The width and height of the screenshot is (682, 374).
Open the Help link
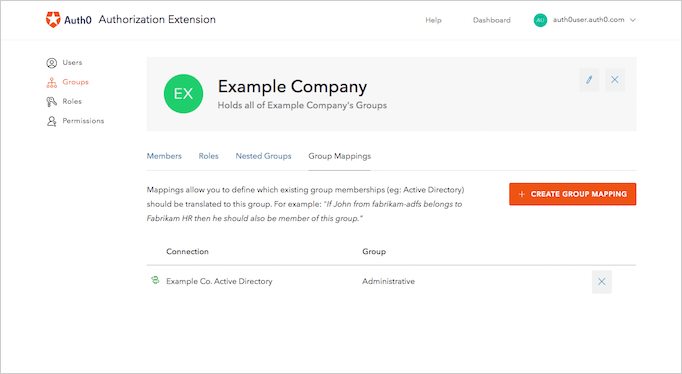(433, 20)
